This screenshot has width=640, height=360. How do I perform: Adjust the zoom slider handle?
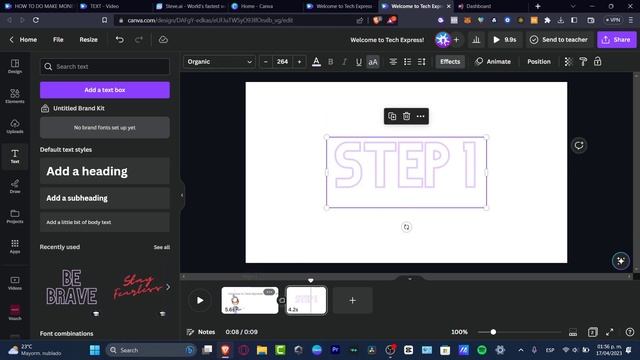(493, 332)
